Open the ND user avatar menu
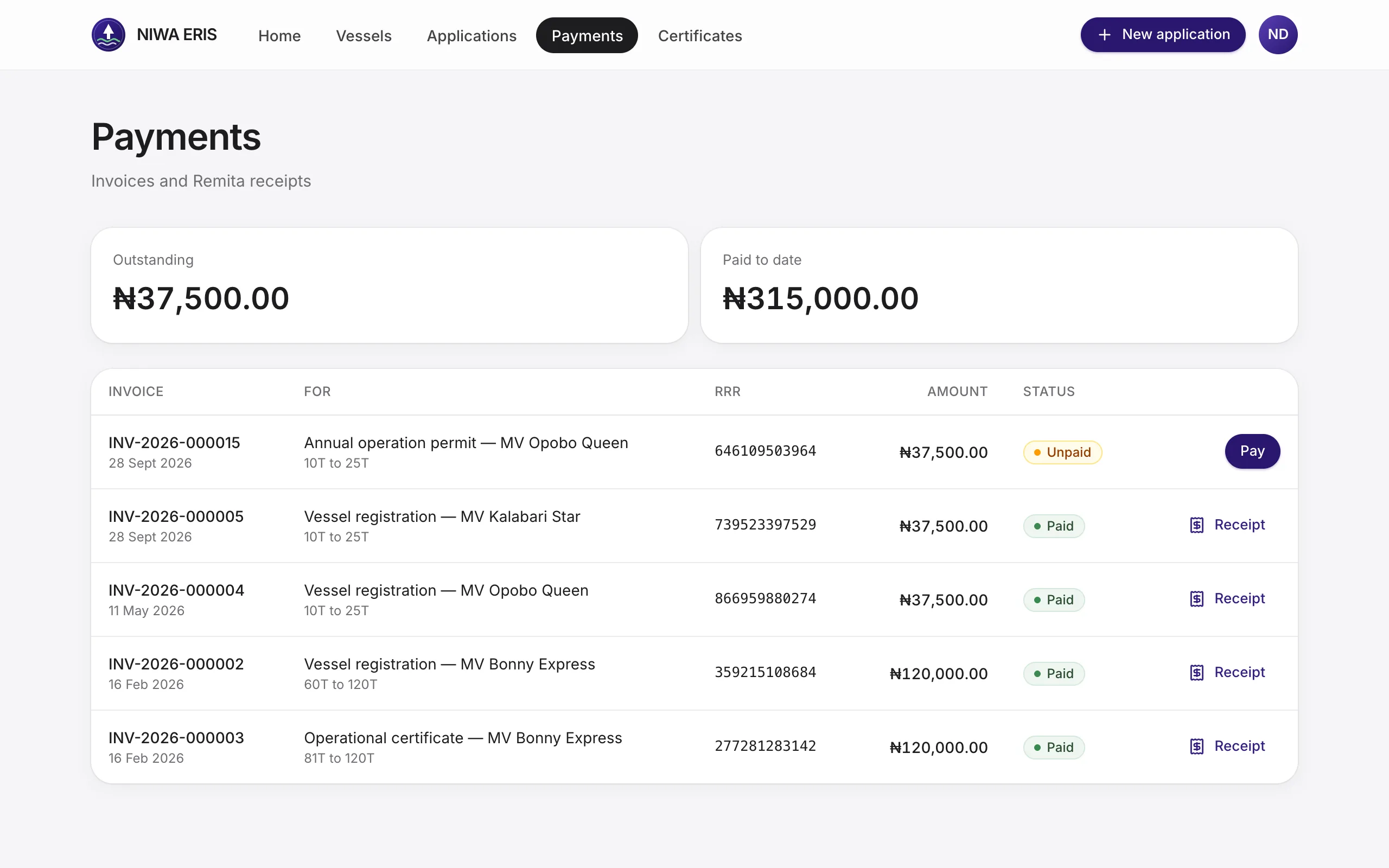The height and width of the screenshot is (868, 1389). (1278, 34)
